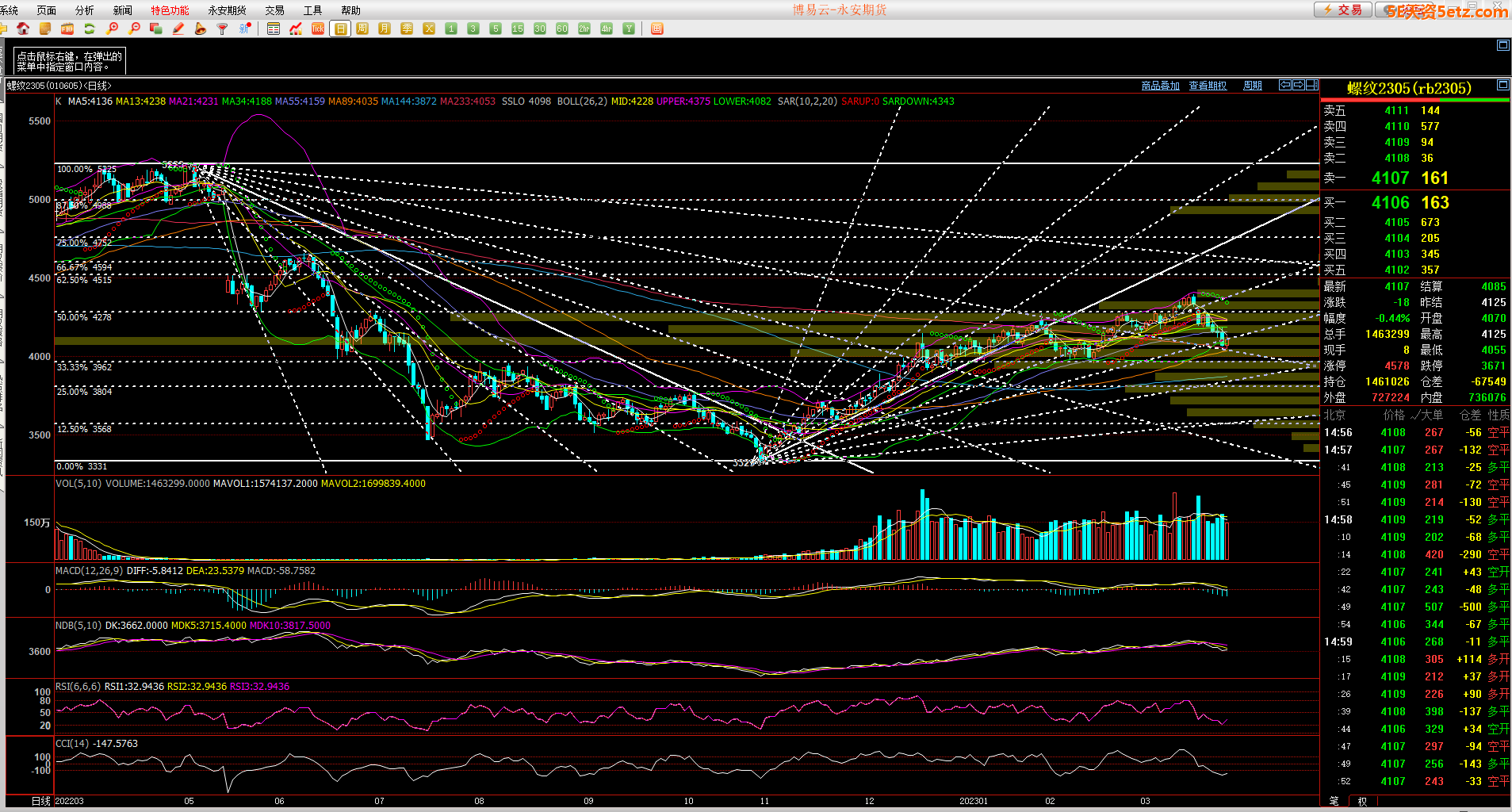Click the alert bell toolbar icon
1512x812 pixels.
tap(200, 29)
